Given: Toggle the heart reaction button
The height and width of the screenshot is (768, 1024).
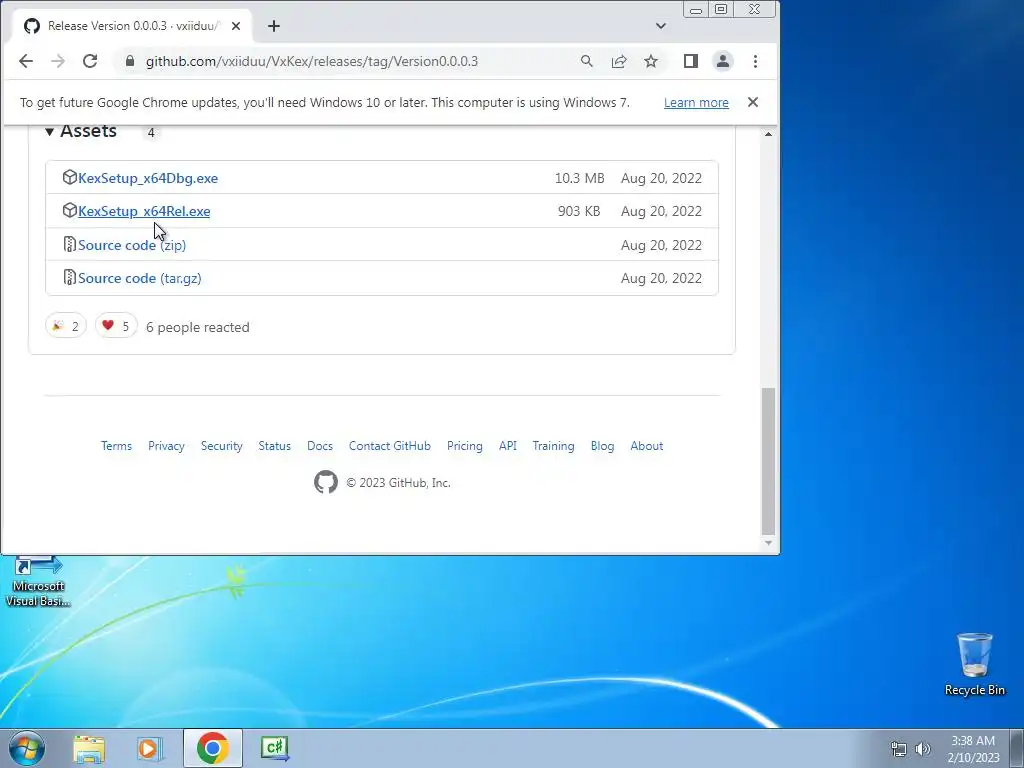Looking at the screenshot, I should click(x=116, y=326).
